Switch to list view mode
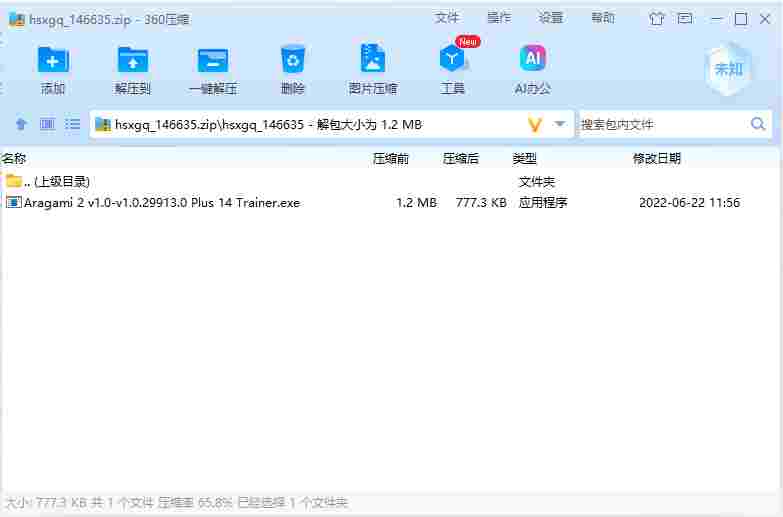783x517 pixels. point(72,124)
